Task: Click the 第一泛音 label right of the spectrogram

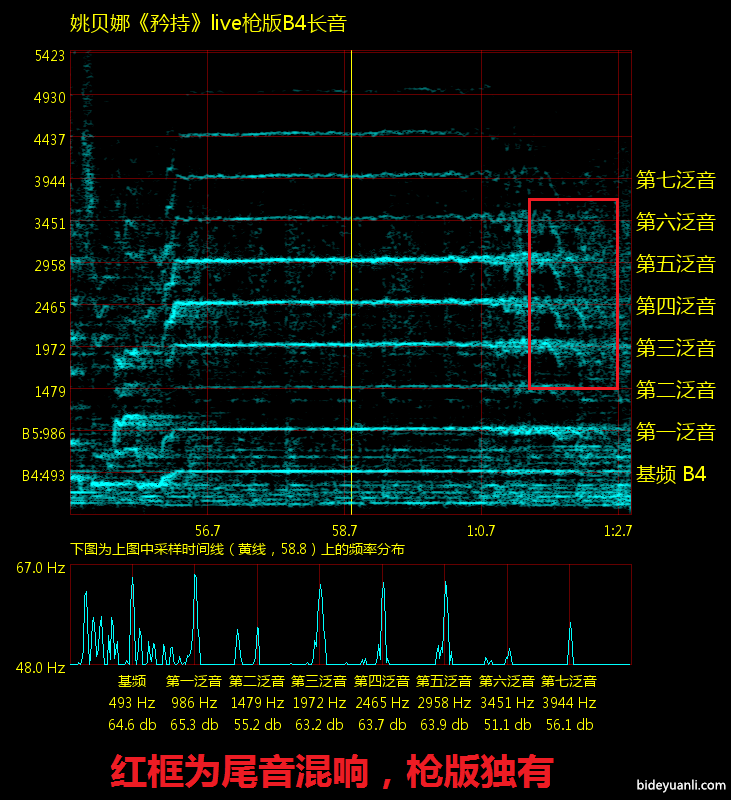Action: (676, 433)
